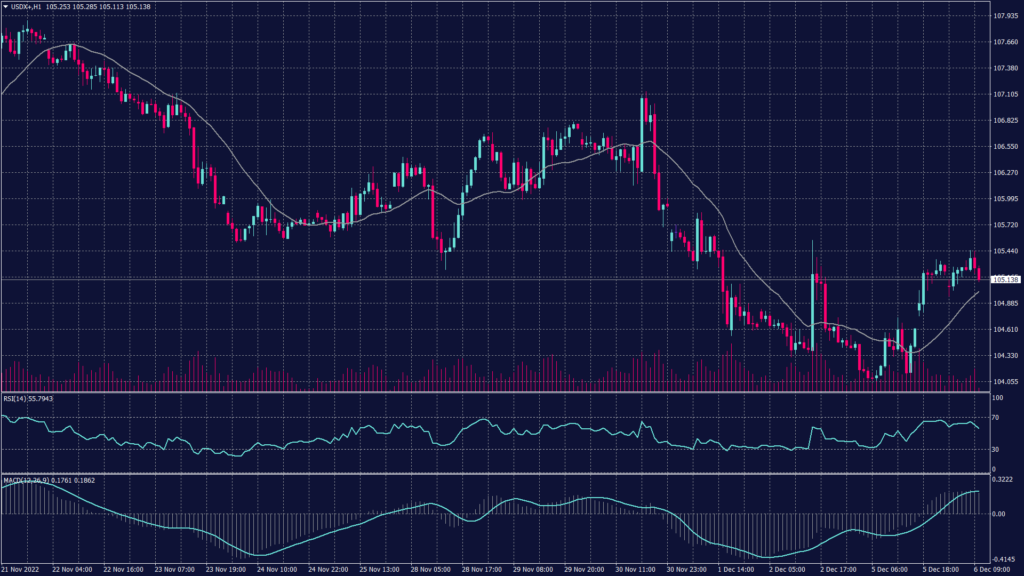Click the MACD -0.4145 scale label
Viewport: 1024px width, 576px height.
point(1004,559)
